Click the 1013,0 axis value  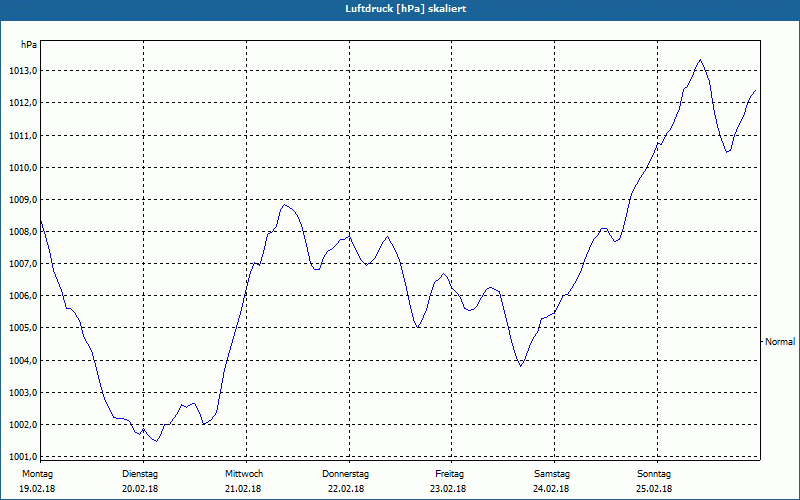[23, 71]
